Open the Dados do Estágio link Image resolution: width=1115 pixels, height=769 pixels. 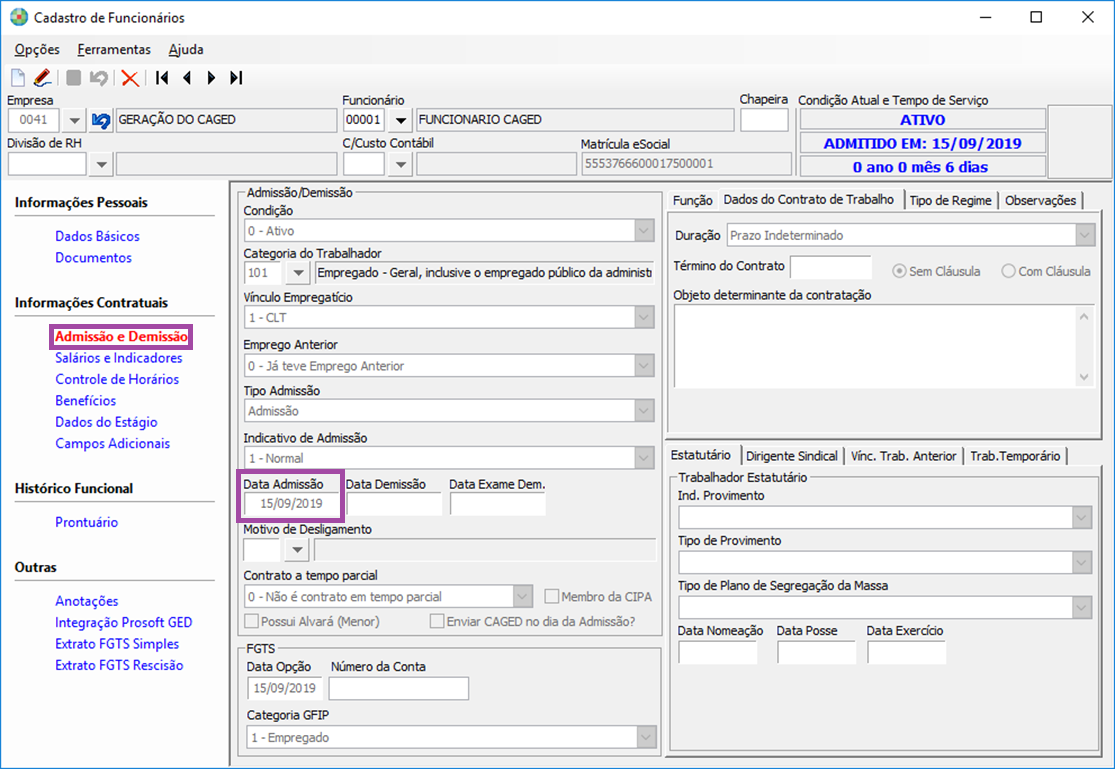pos(106,422)
